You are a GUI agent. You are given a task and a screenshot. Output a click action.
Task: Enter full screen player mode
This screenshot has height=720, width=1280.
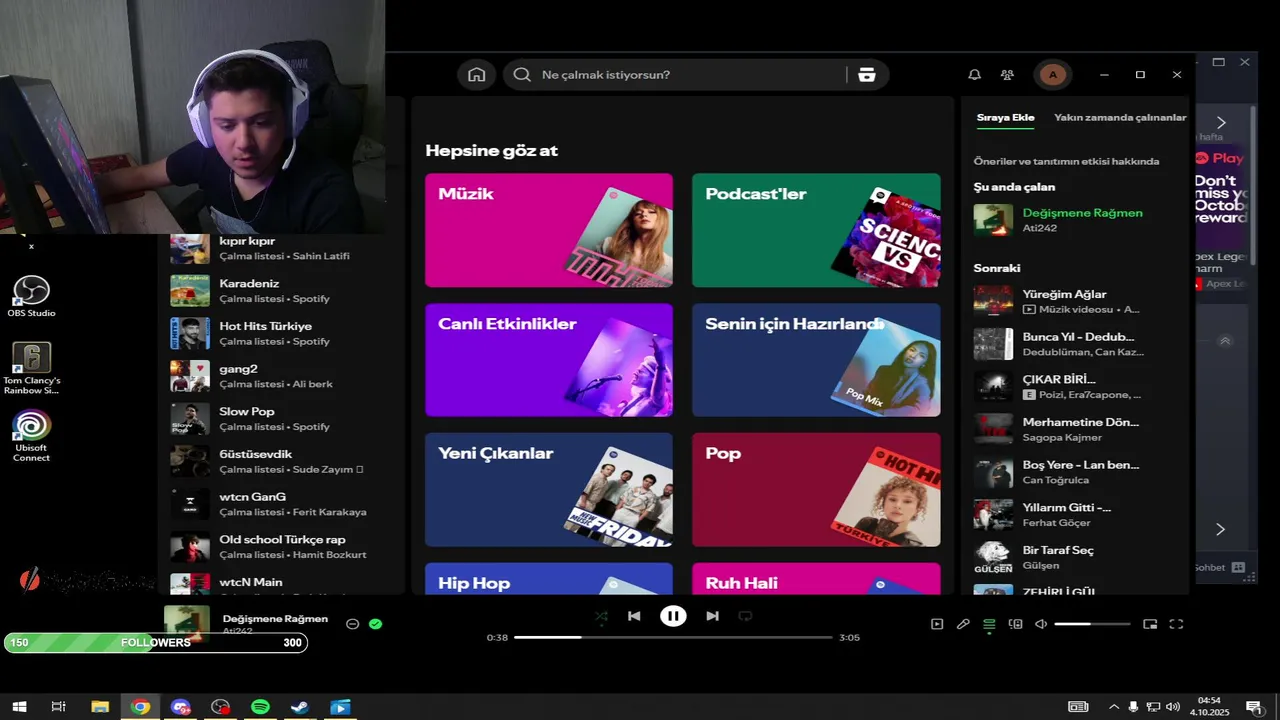pyautogui.click(x=1176, y=624)
